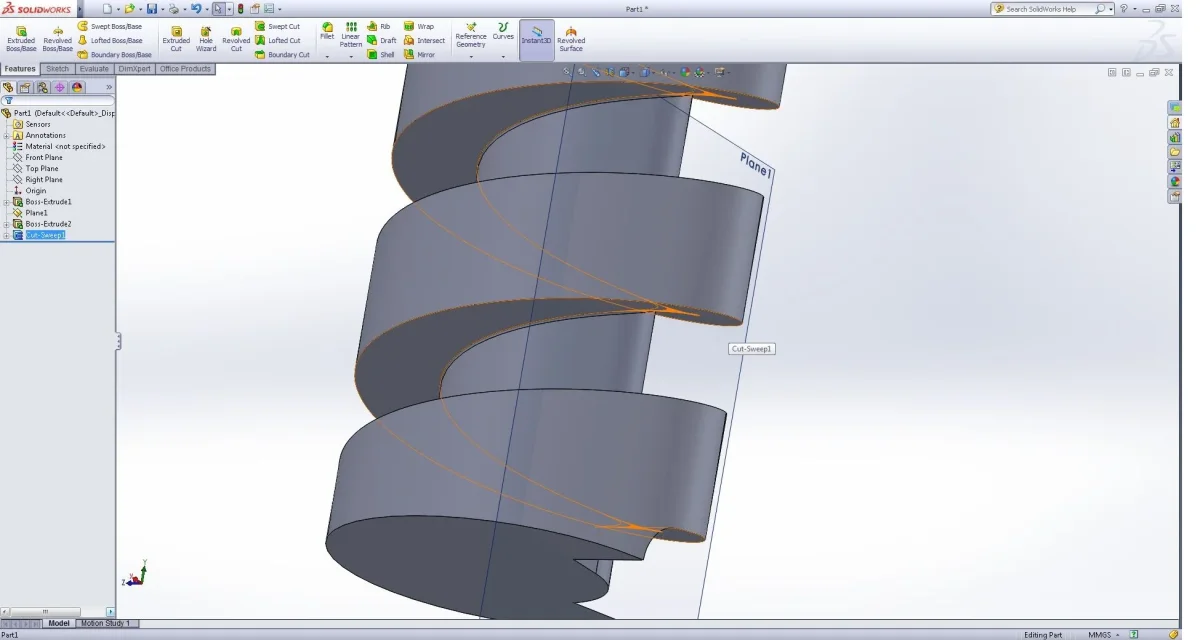Select the Lofted Cut tool
The image size is (1203, 640).
point(278,41)
